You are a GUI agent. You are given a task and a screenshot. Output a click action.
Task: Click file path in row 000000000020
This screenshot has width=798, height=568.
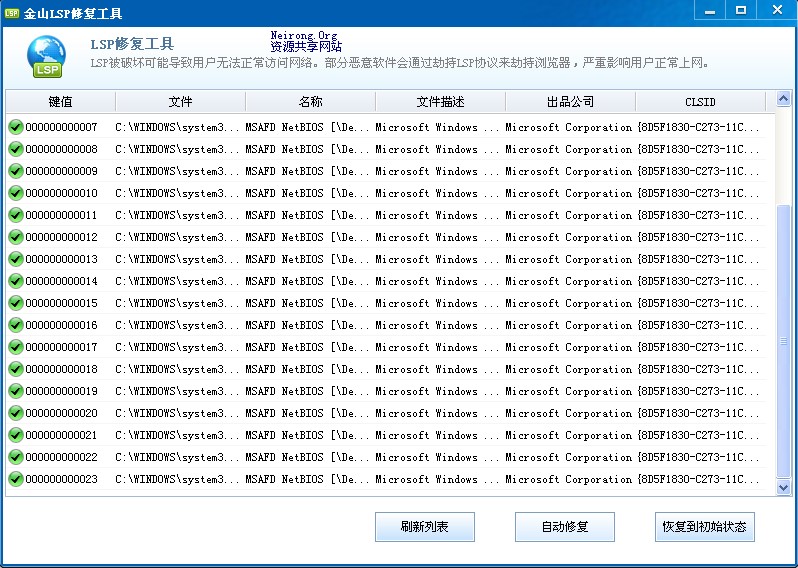pos(177,413)
